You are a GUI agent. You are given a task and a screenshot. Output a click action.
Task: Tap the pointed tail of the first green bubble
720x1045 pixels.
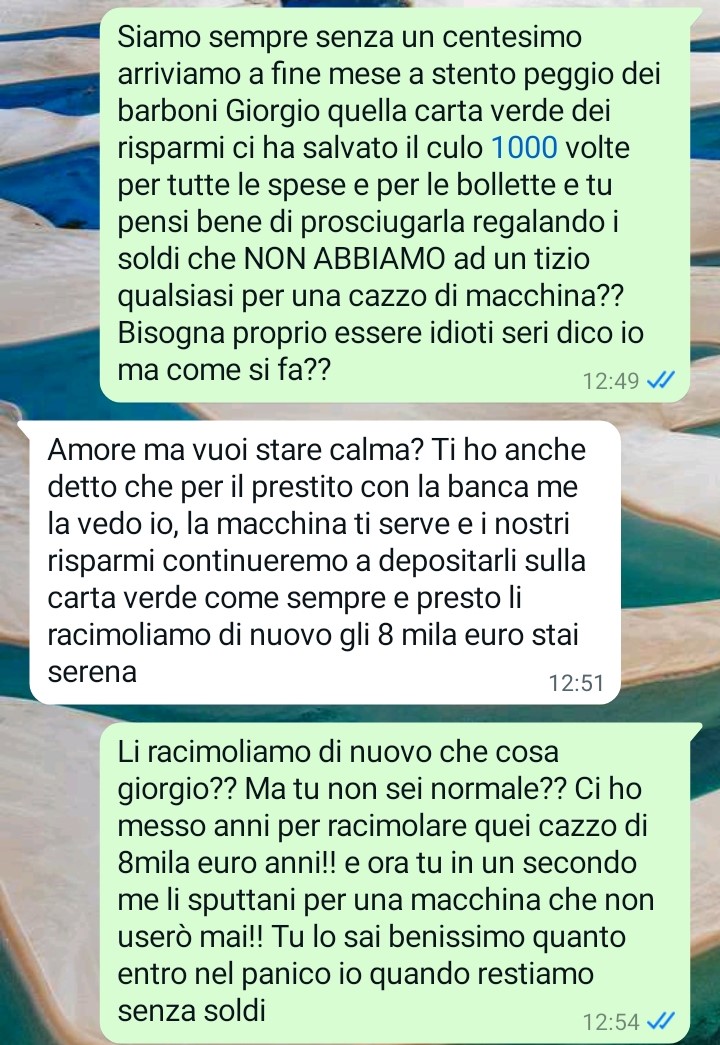point(695,15)
